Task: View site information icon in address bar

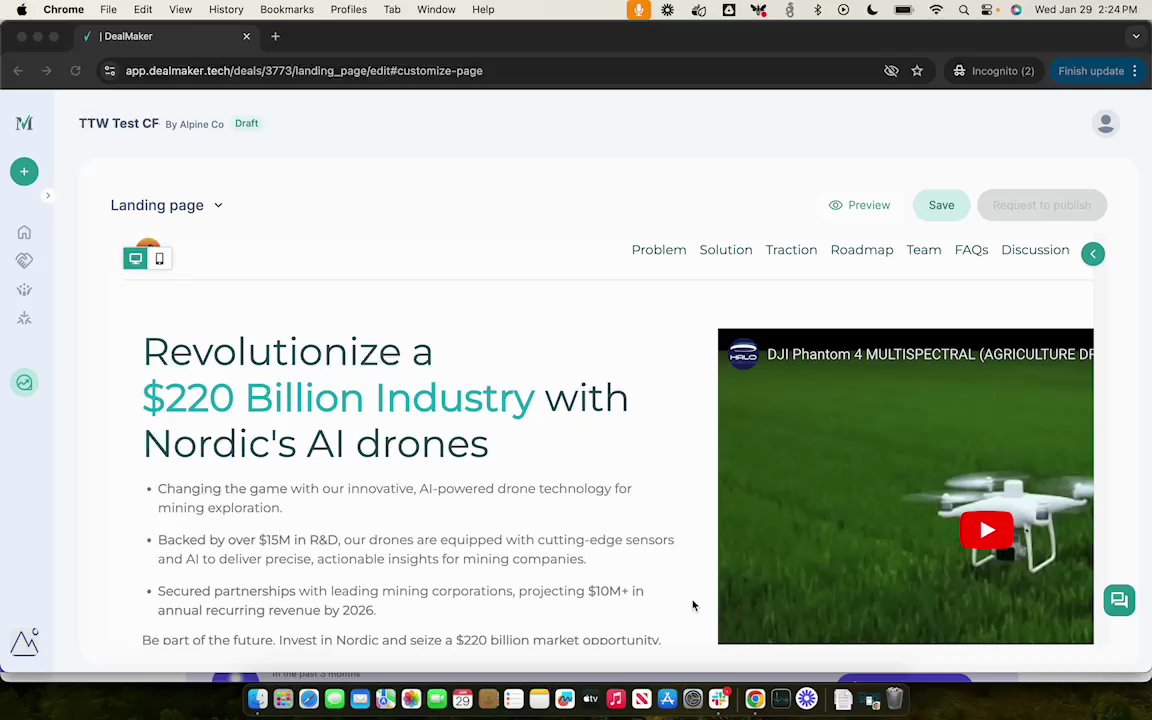Action: coord(109,71)
